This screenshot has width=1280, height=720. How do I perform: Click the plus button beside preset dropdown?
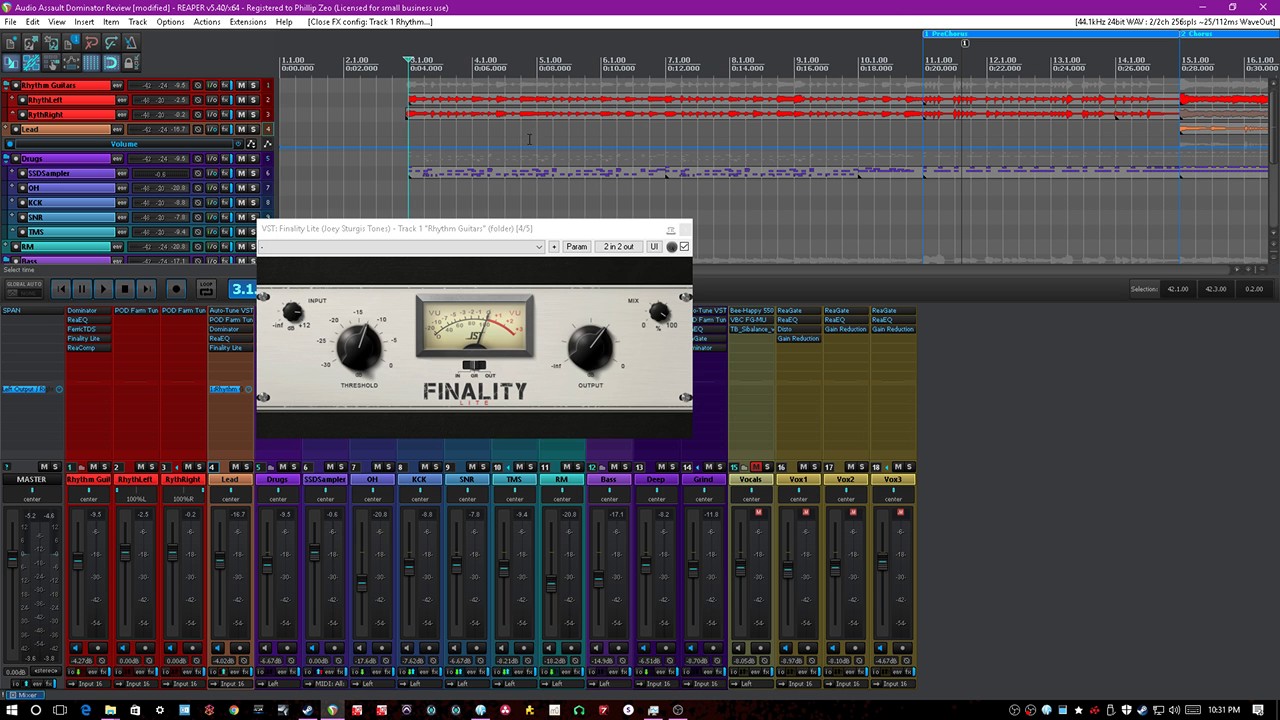tap(554, 246)
